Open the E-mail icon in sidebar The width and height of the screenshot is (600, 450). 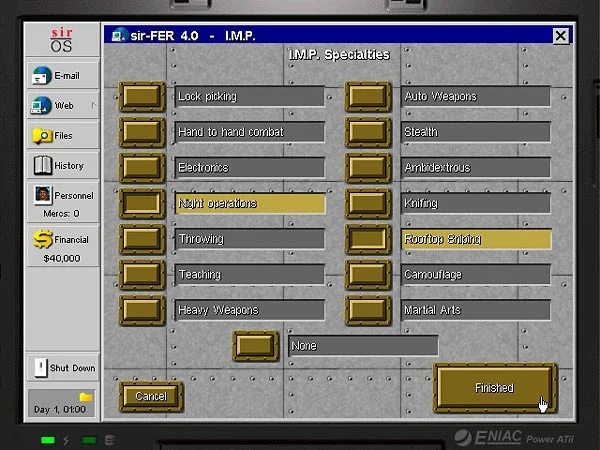pos(41,75)
